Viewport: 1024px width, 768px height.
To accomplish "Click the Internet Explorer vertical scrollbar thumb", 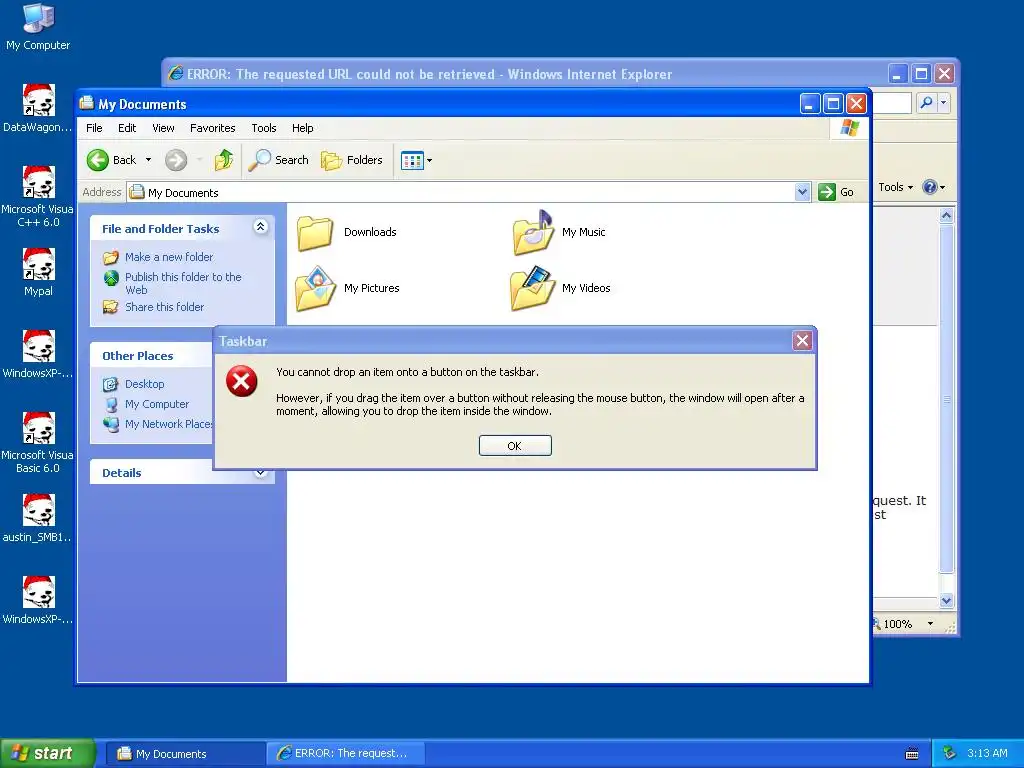I will (x=946, y=398).
